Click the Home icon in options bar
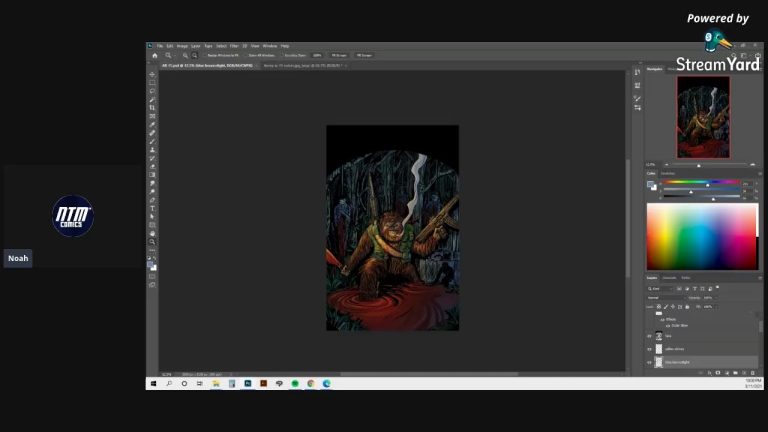Image resolution: width=768 pixels, height=432 pixels. (155, 55)
